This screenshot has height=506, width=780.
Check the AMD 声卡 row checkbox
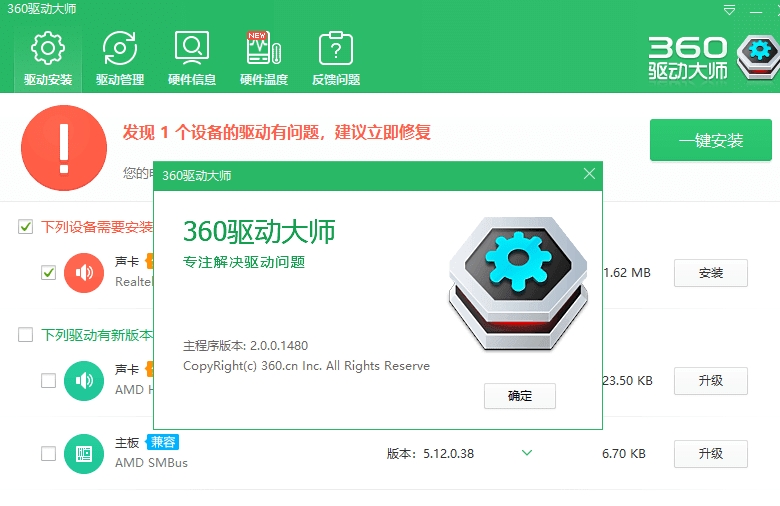(x=48, y=381)
